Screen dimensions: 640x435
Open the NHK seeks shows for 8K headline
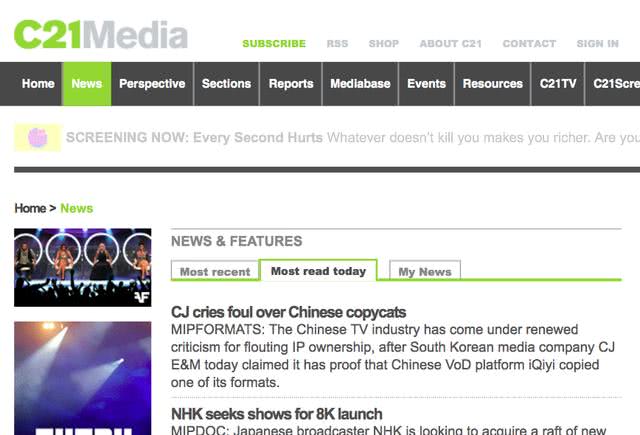click(277, 414)
